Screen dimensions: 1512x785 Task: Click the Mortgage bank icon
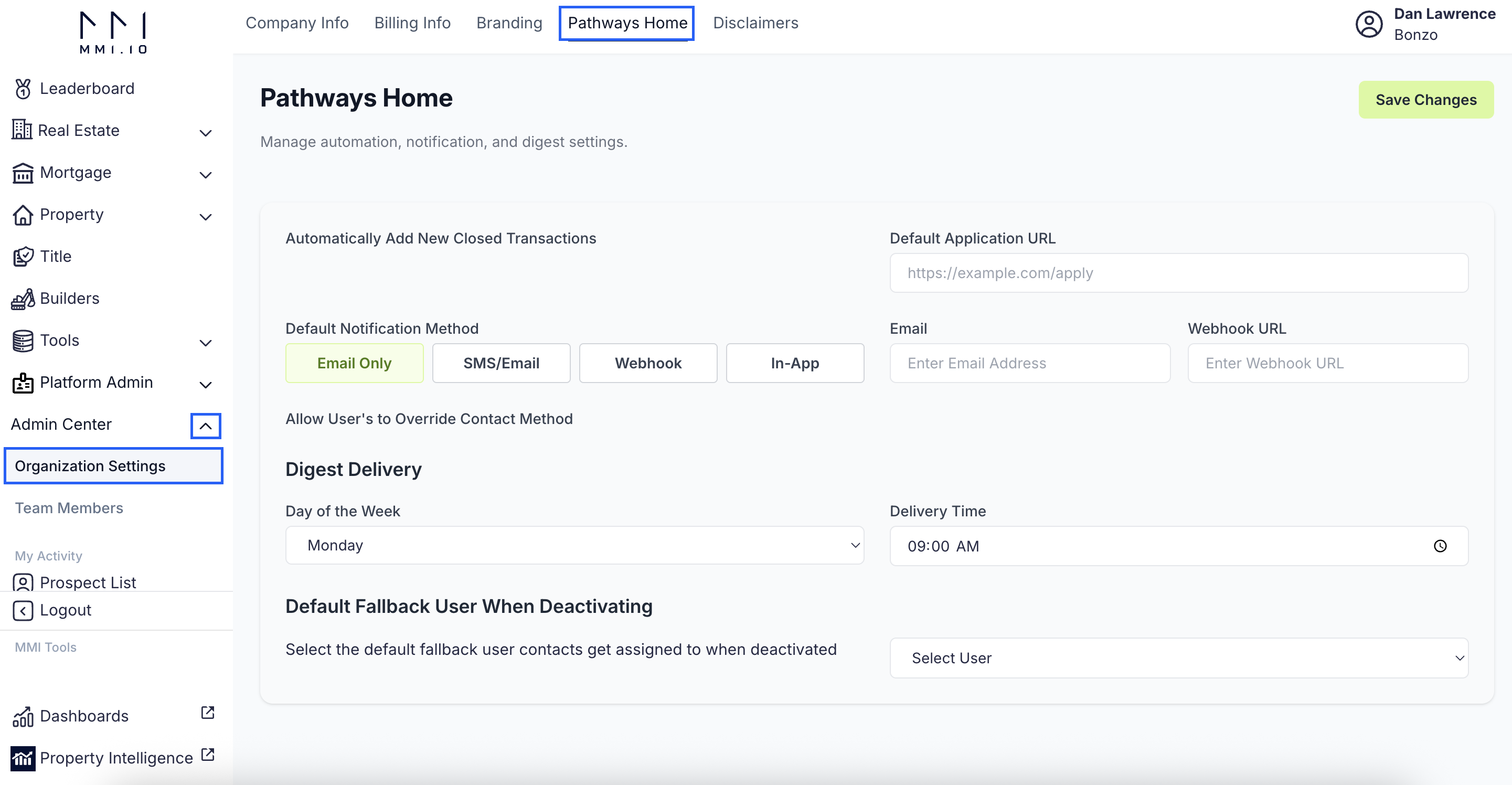[23, 173]
